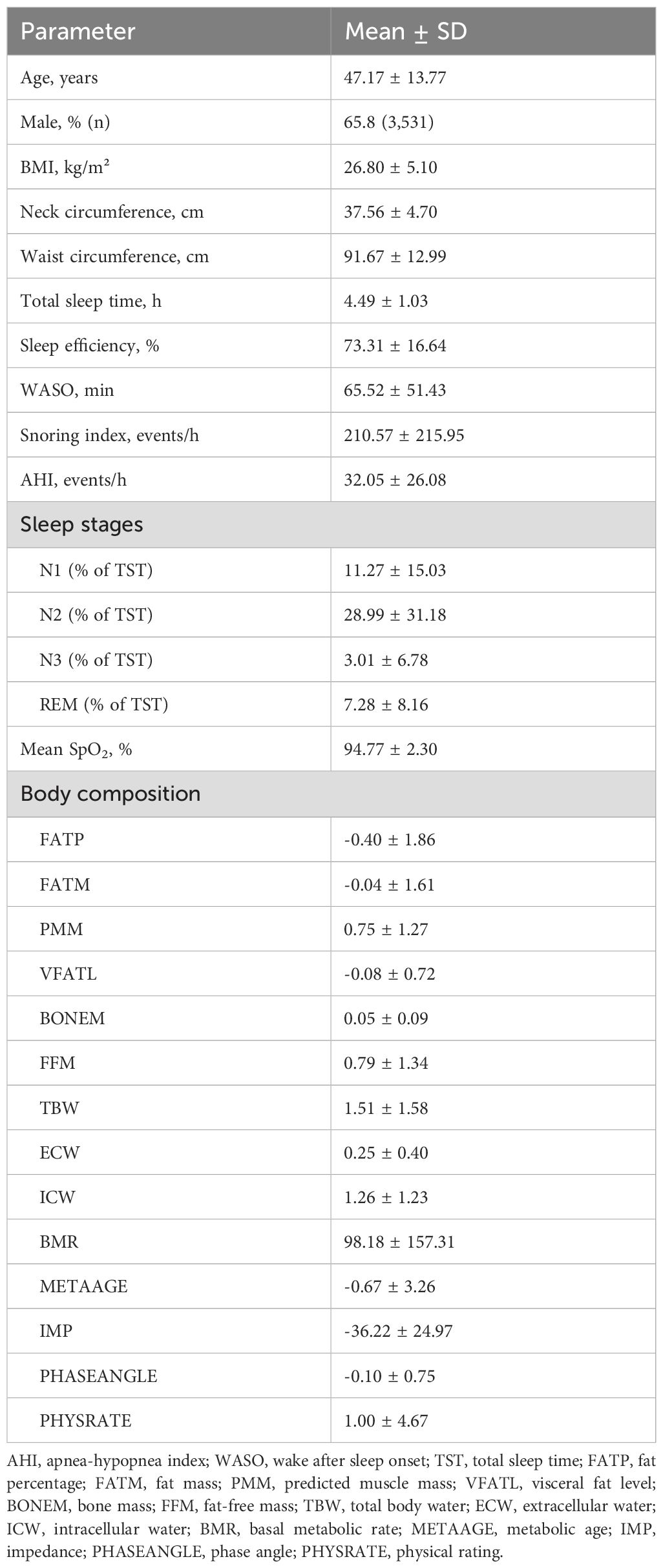Click the BMI value 26.80 ± 5.10
Screen dimensions: 663x1568
click(390, 167)
